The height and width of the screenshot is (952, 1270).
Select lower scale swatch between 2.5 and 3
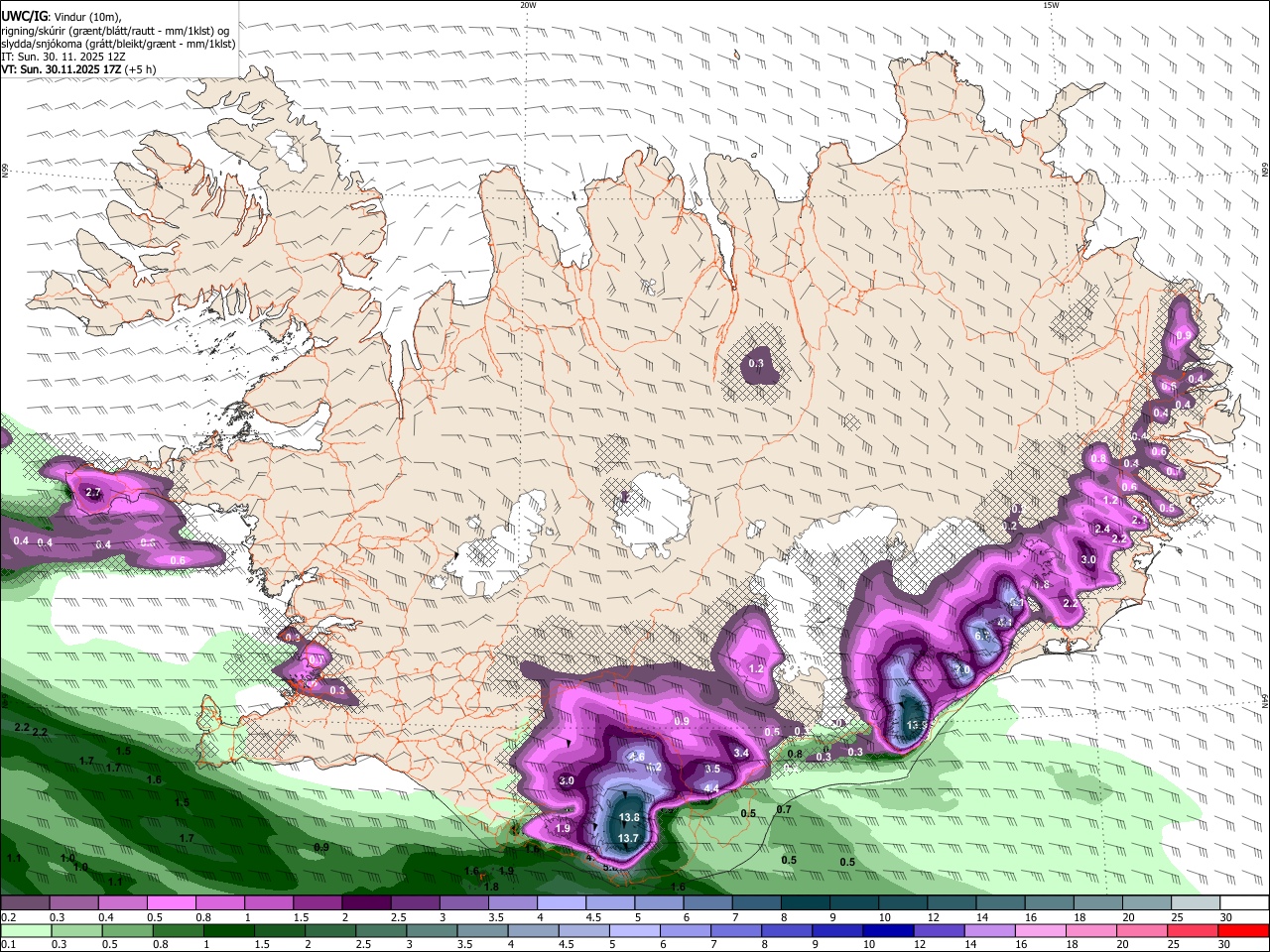point(380,930)
